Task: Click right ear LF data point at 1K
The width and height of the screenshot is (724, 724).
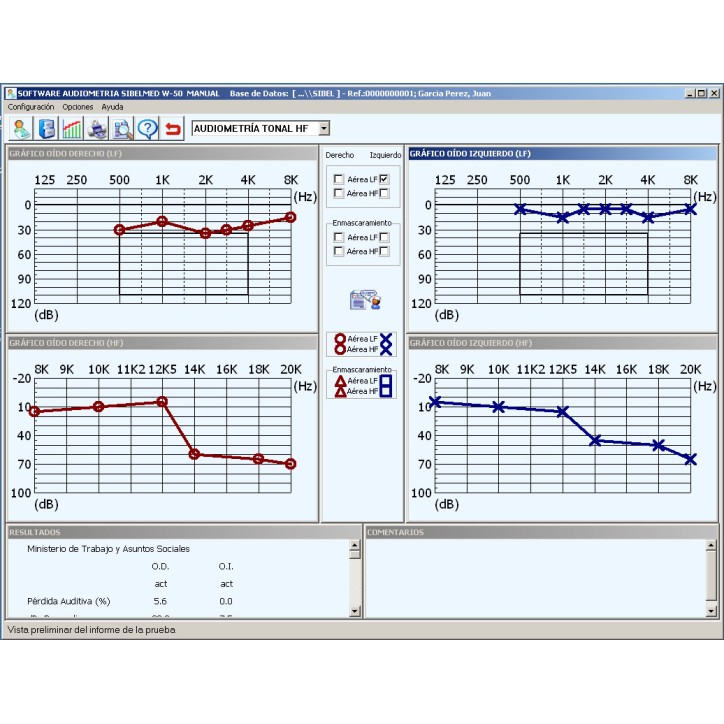Action: coord(162,222)
